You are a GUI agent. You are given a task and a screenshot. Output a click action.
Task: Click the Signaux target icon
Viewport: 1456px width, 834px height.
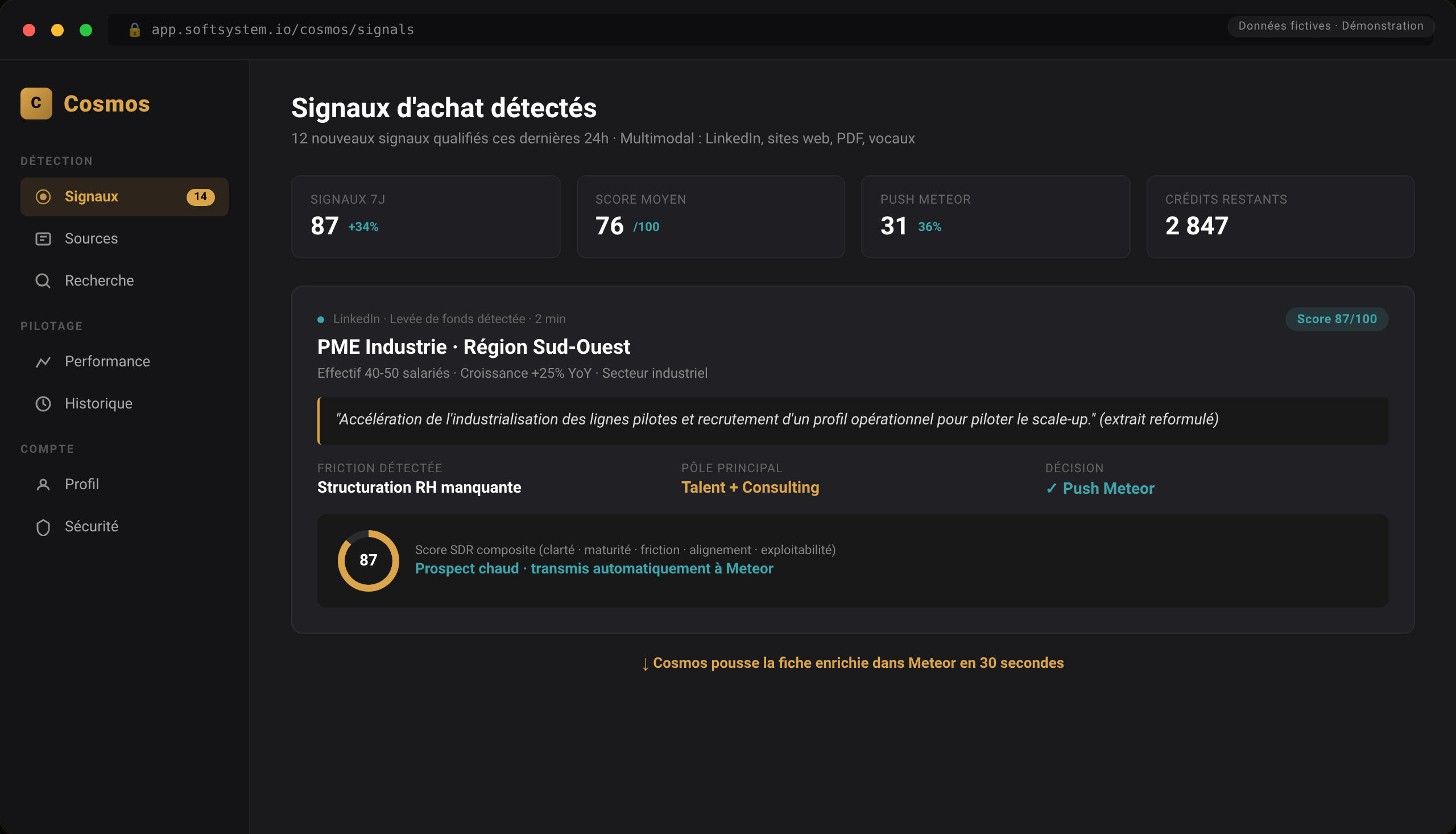point(43,196)
